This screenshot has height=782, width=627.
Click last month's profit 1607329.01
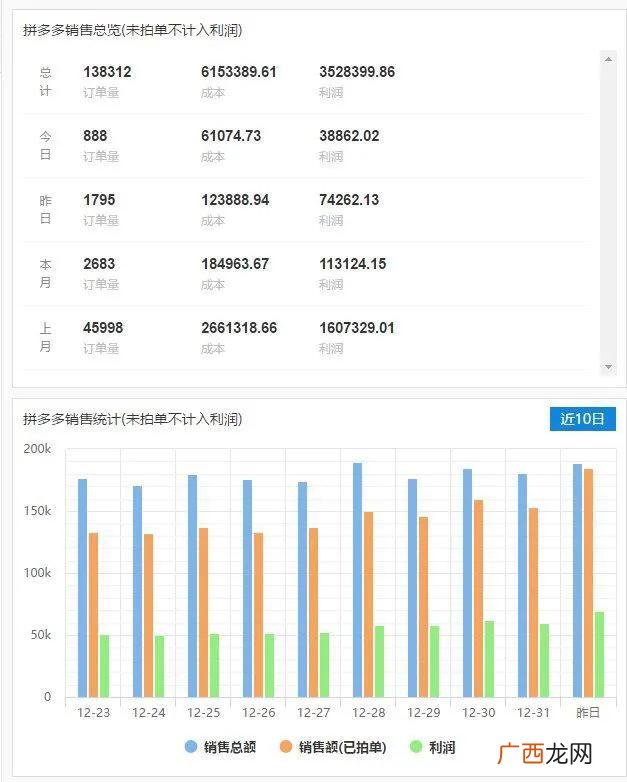(357, 328)
